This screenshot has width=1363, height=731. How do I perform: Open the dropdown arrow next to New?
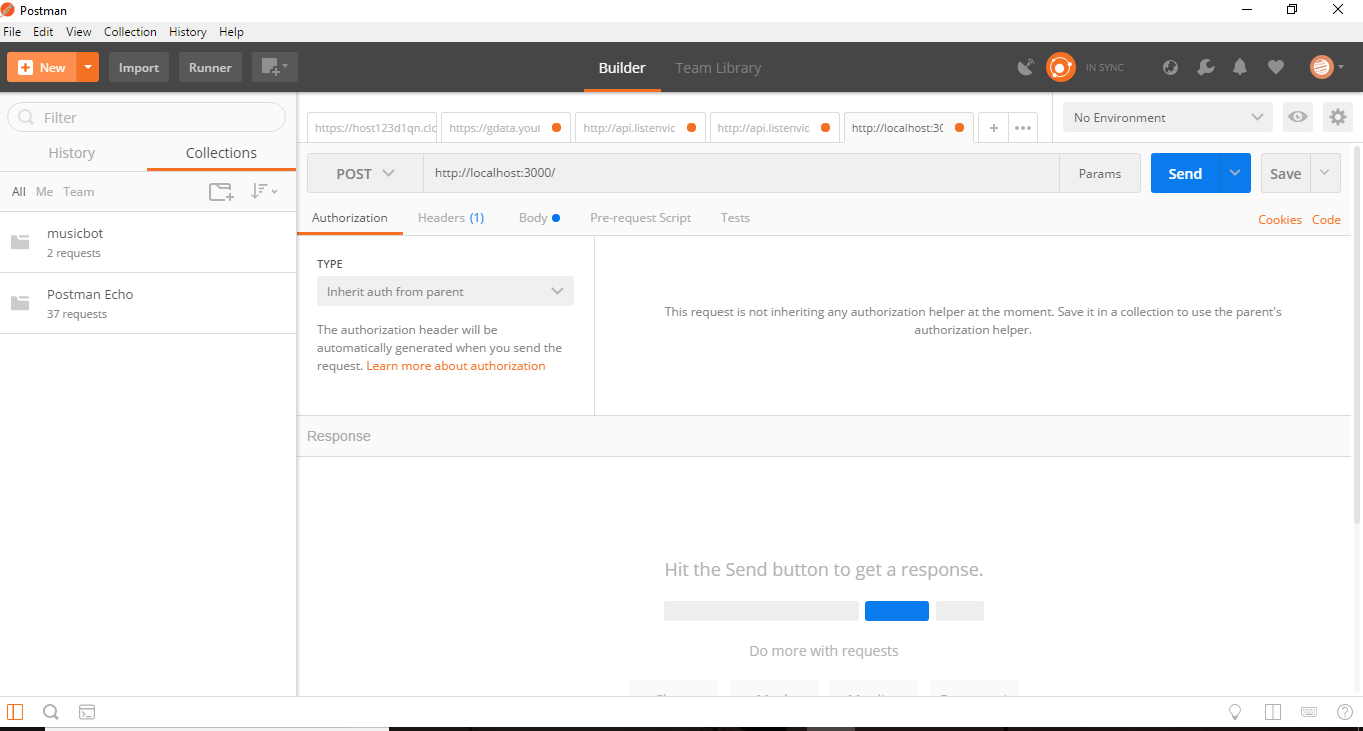point(88,67)
